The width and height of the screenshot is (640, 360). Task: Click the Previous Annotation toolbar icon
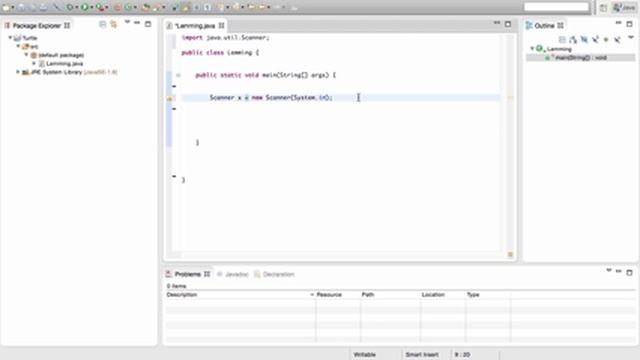pyautogui.click(x=236, y=7)
